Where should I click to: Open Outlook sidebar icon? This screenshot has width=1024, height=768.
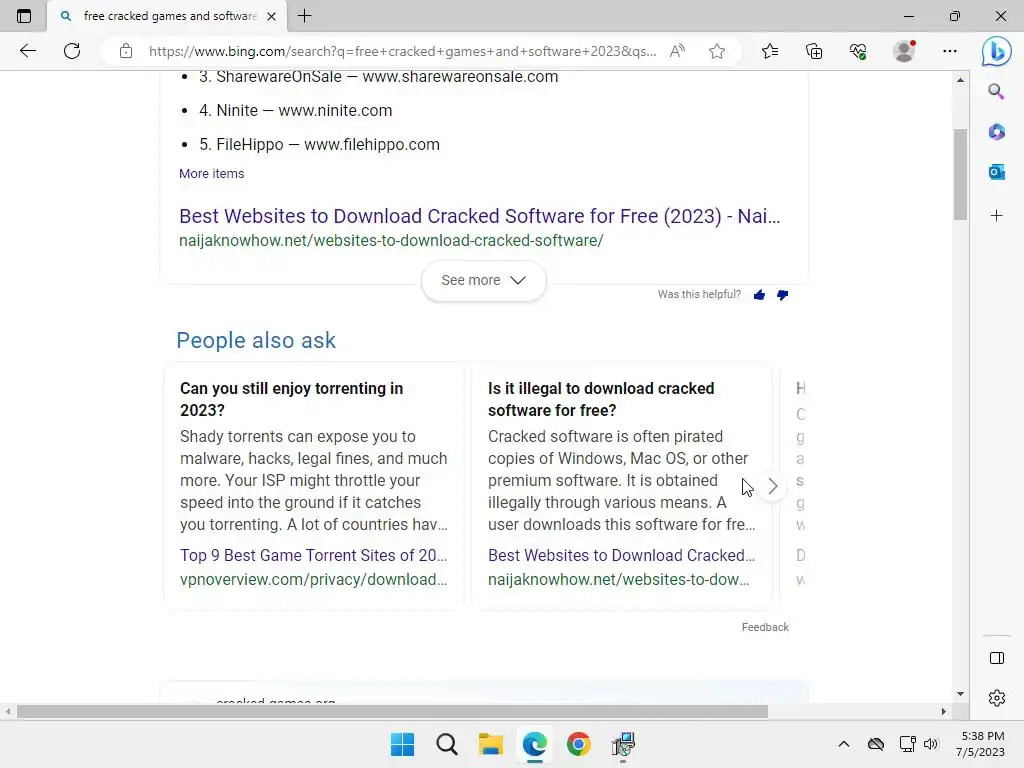point(996,172)
